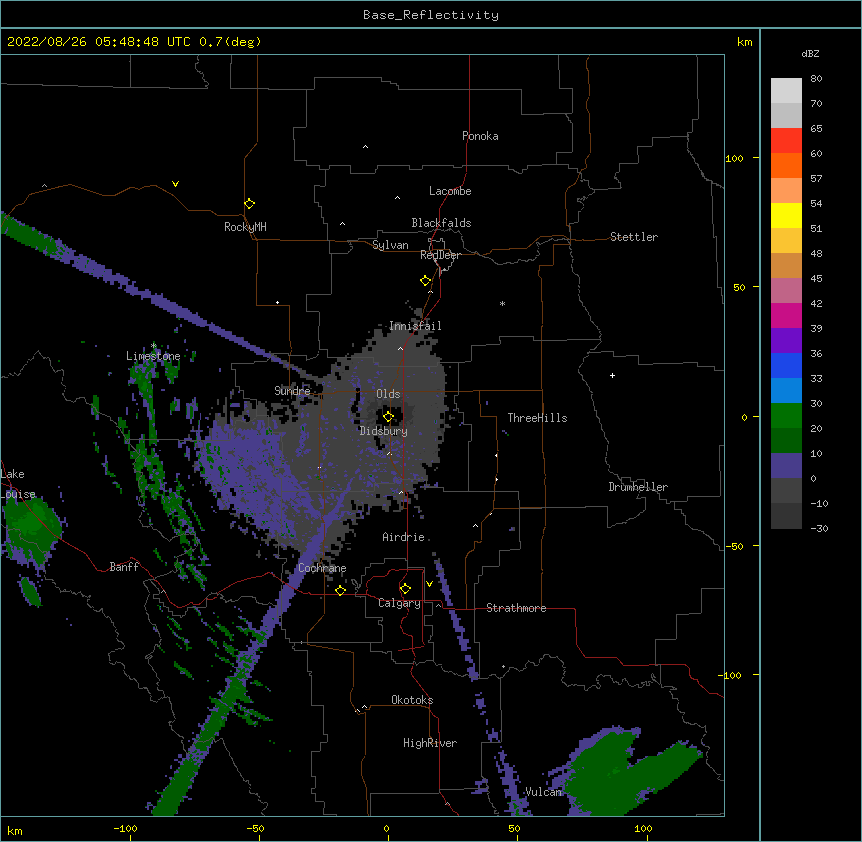Click the Olds town label
Viewport: 862px width, 842px height.
(x=388, y=394)
